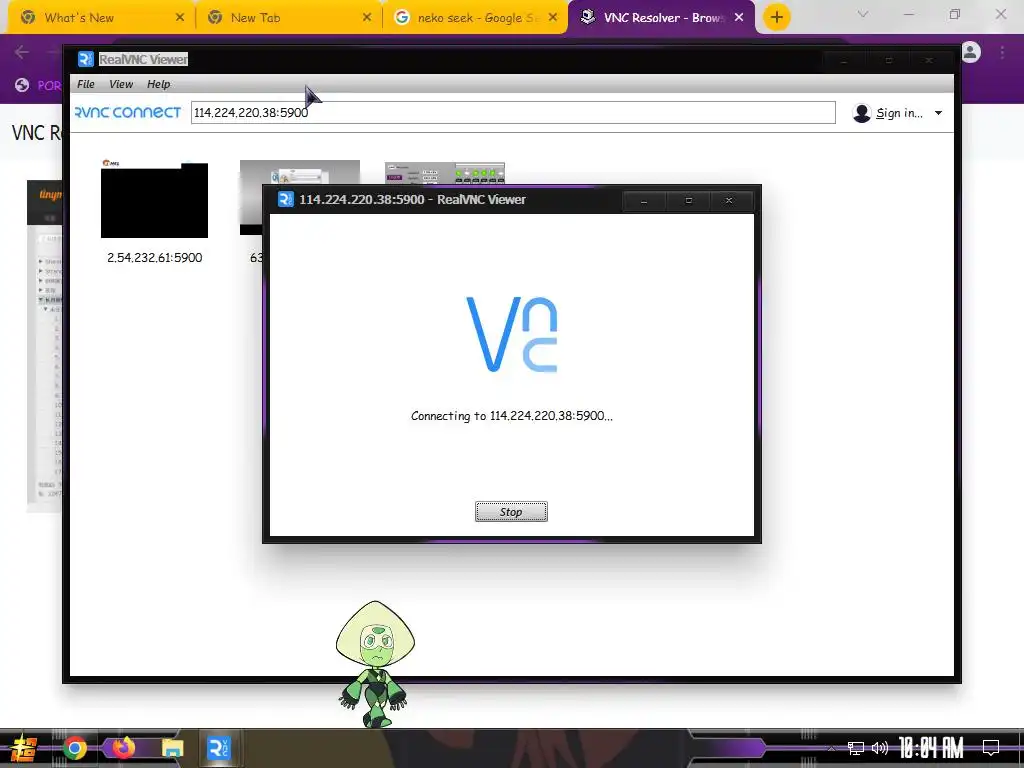Screen dimensions: 1024x768
Task: Open the notification center icon
Action: coord(991,748)
